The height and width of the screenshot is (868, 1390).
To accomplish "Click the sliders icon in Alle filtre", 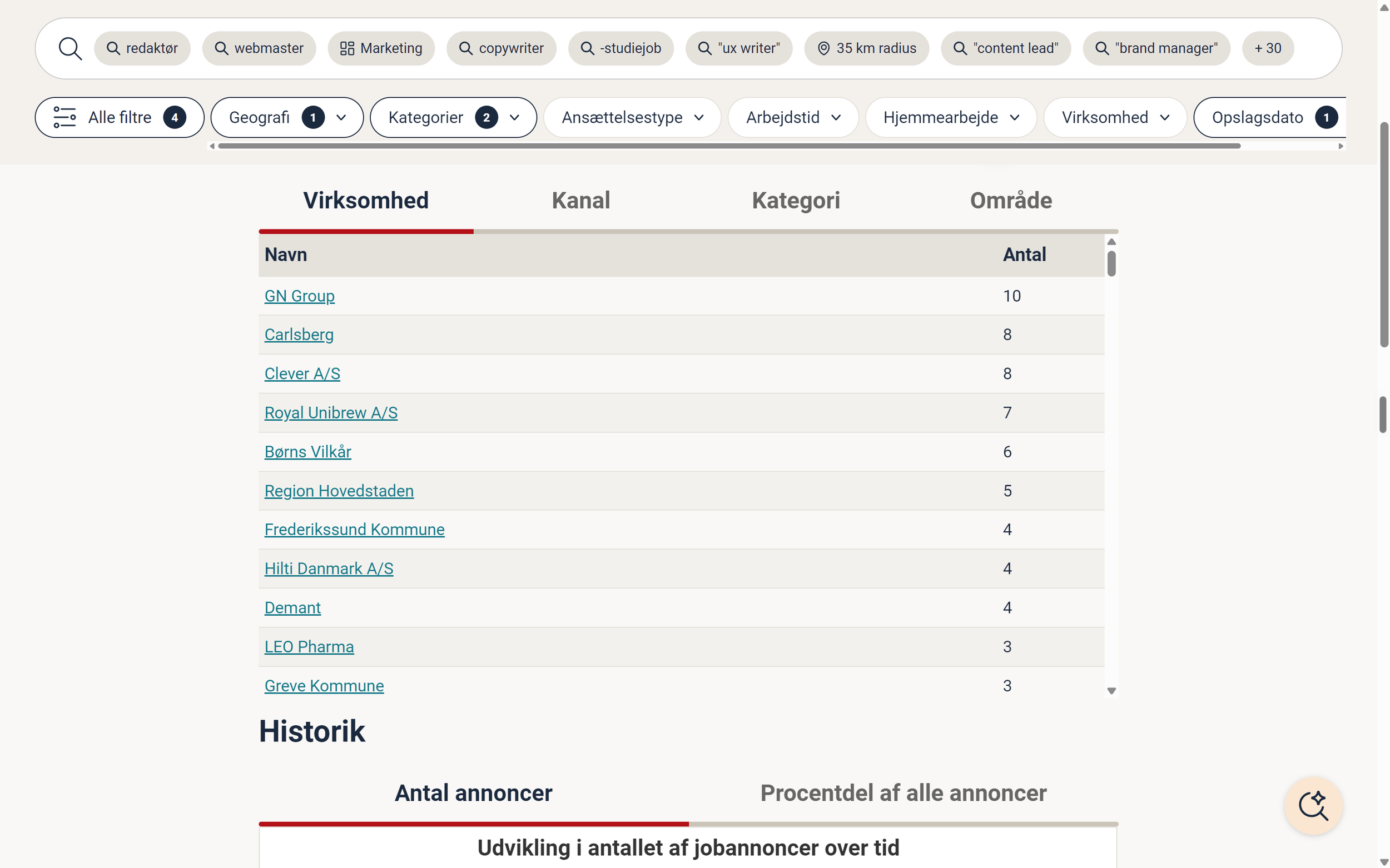I will tap(65, 117).
